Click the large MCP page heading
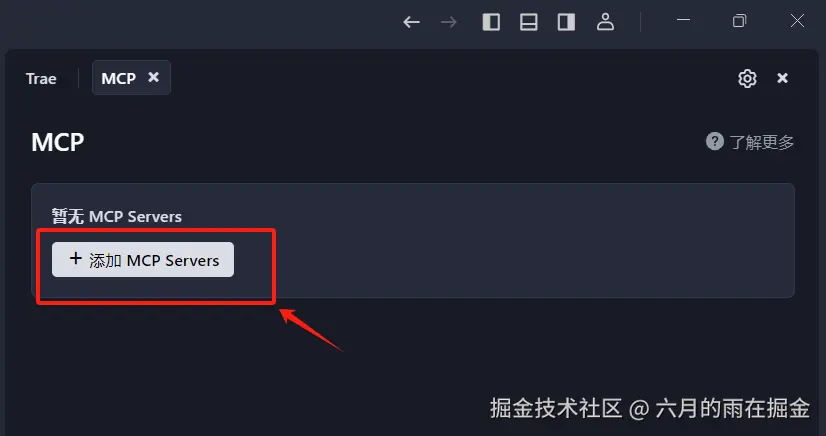 pyautogui.click(x=57, y=142)
